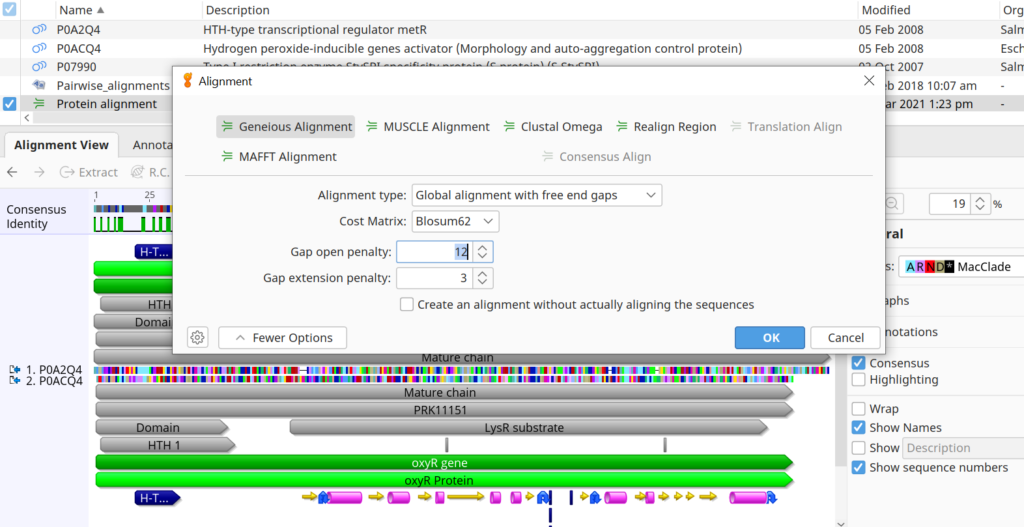Close the Alignment dialog
1024x527 pixels.
click(868, 81)
